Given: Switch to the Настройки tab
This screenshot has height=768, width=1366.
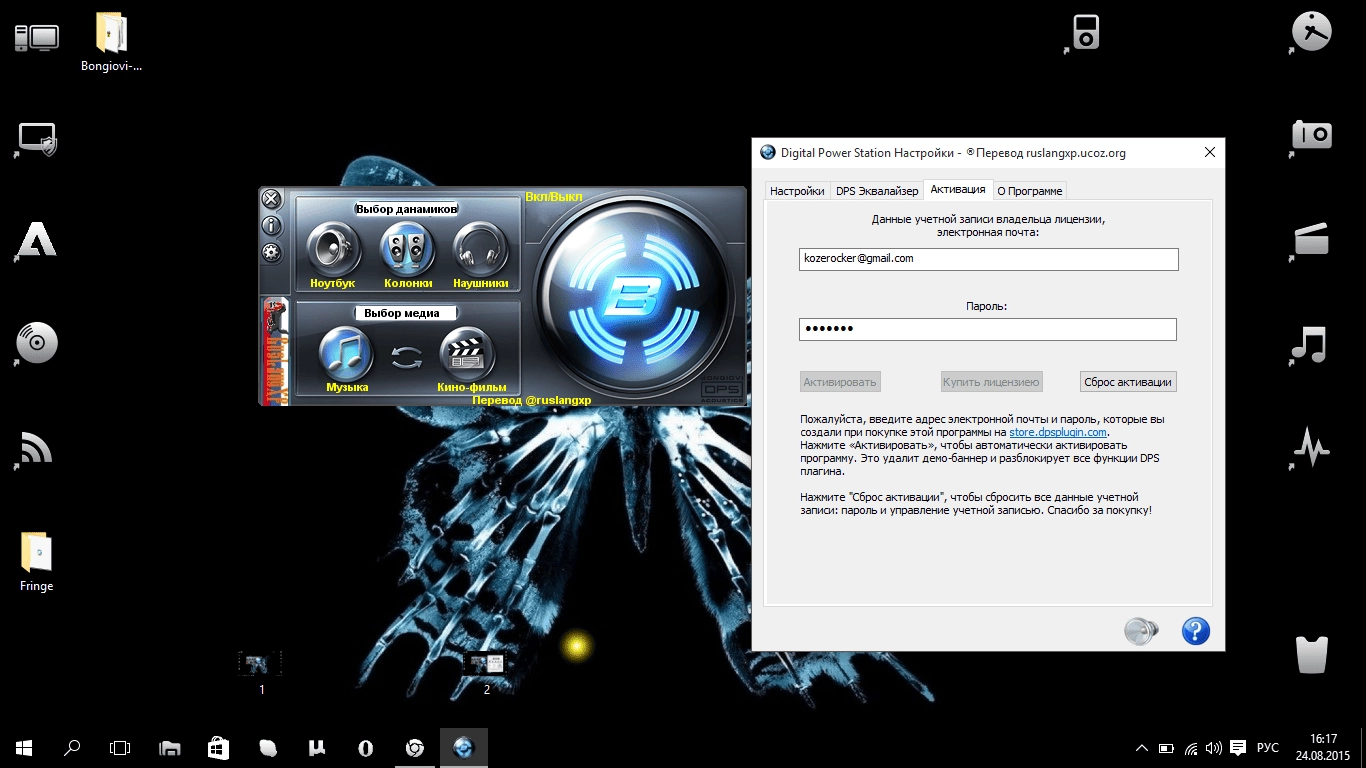Looking at the screenshot, I should pyautogui.click(x=797, y=190).
